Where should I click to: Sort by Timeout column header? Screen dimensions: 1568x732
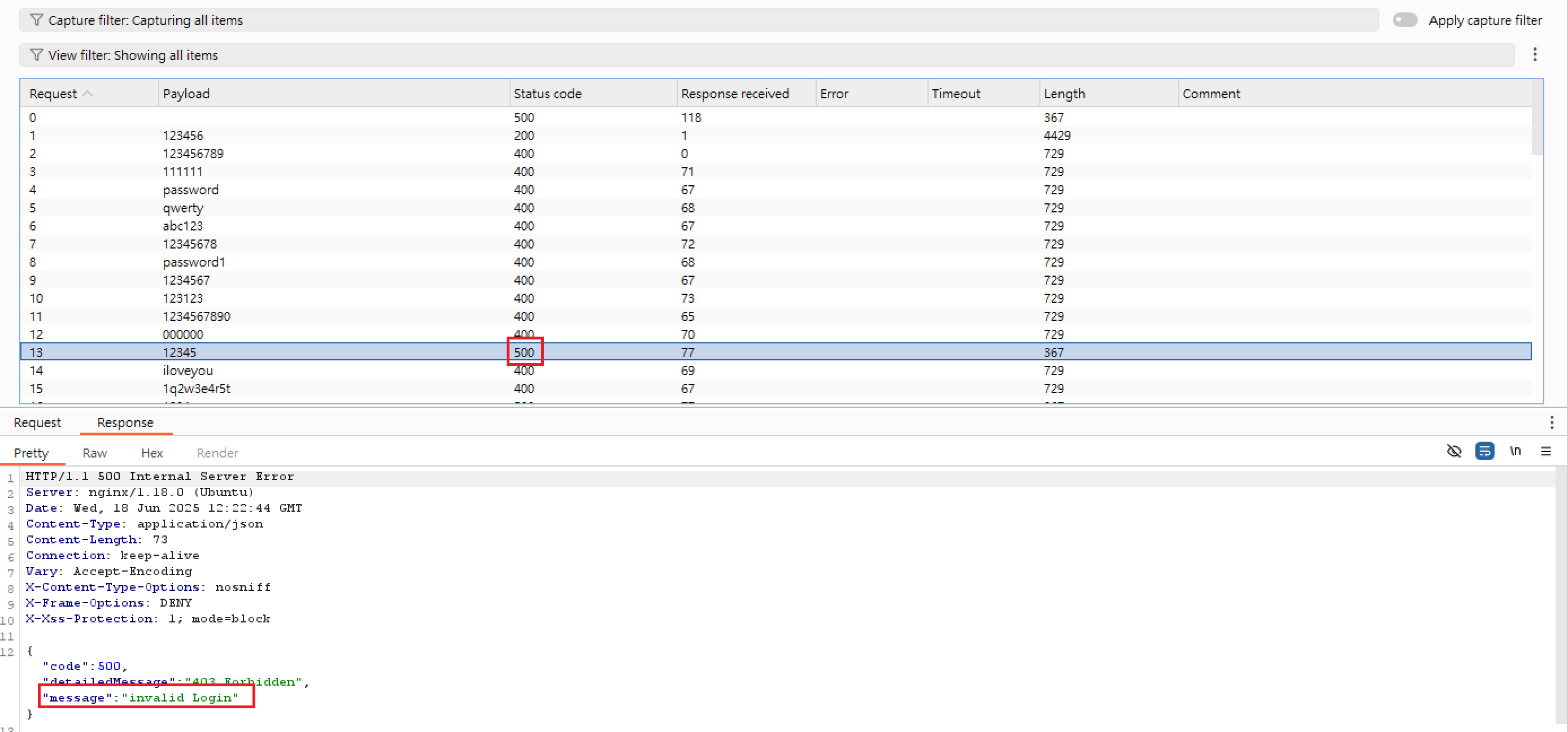pyautogui.click(x=983, y=94)
